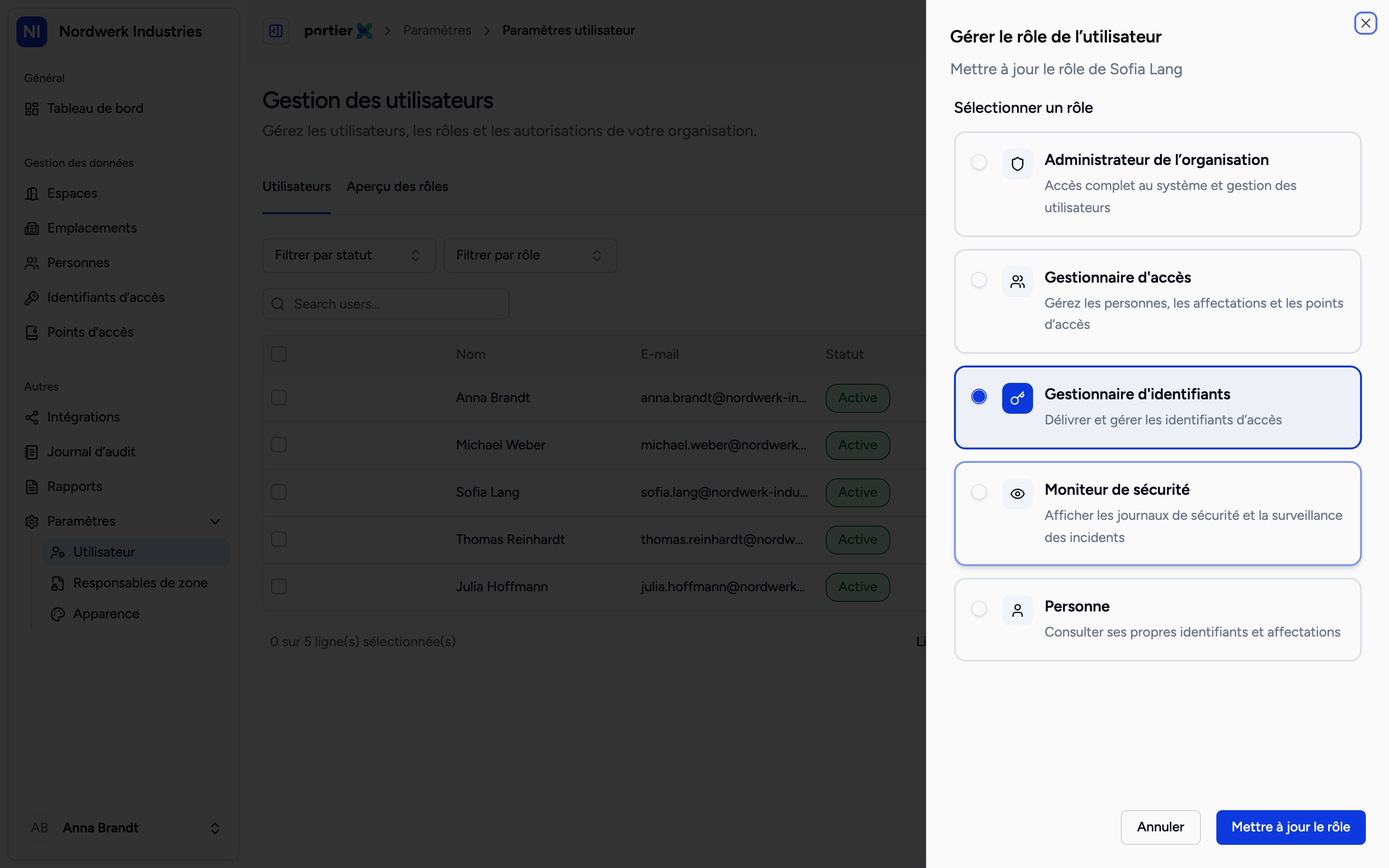Open the Filtrer par rôle dropdown
This screenshot has width=1389, height=868.
[530, 256]
